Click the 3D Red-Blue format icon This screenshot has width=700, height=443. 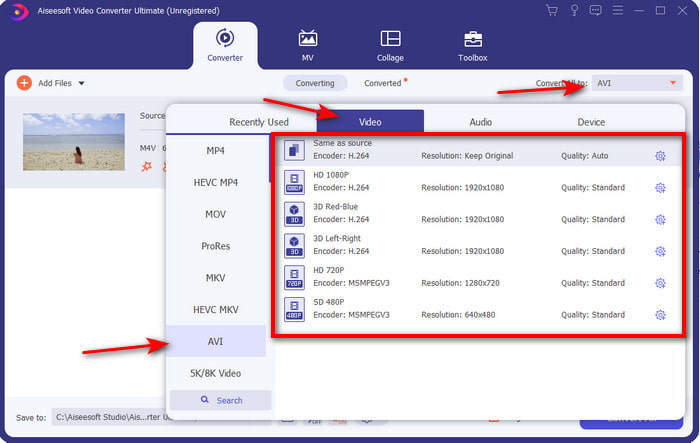pos(294,214)
